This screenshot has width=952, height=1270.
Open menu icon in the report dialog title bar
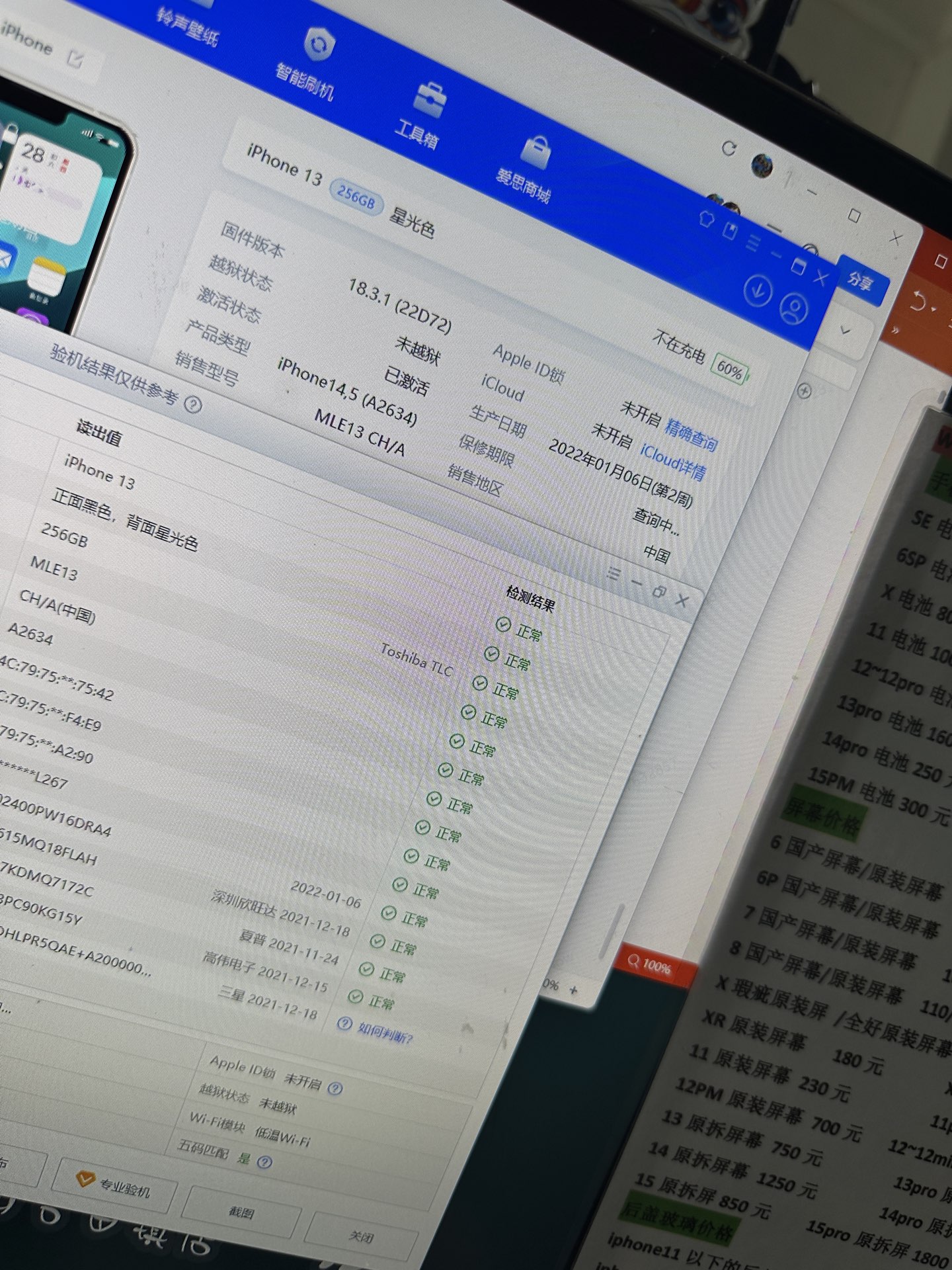(614, 573)
